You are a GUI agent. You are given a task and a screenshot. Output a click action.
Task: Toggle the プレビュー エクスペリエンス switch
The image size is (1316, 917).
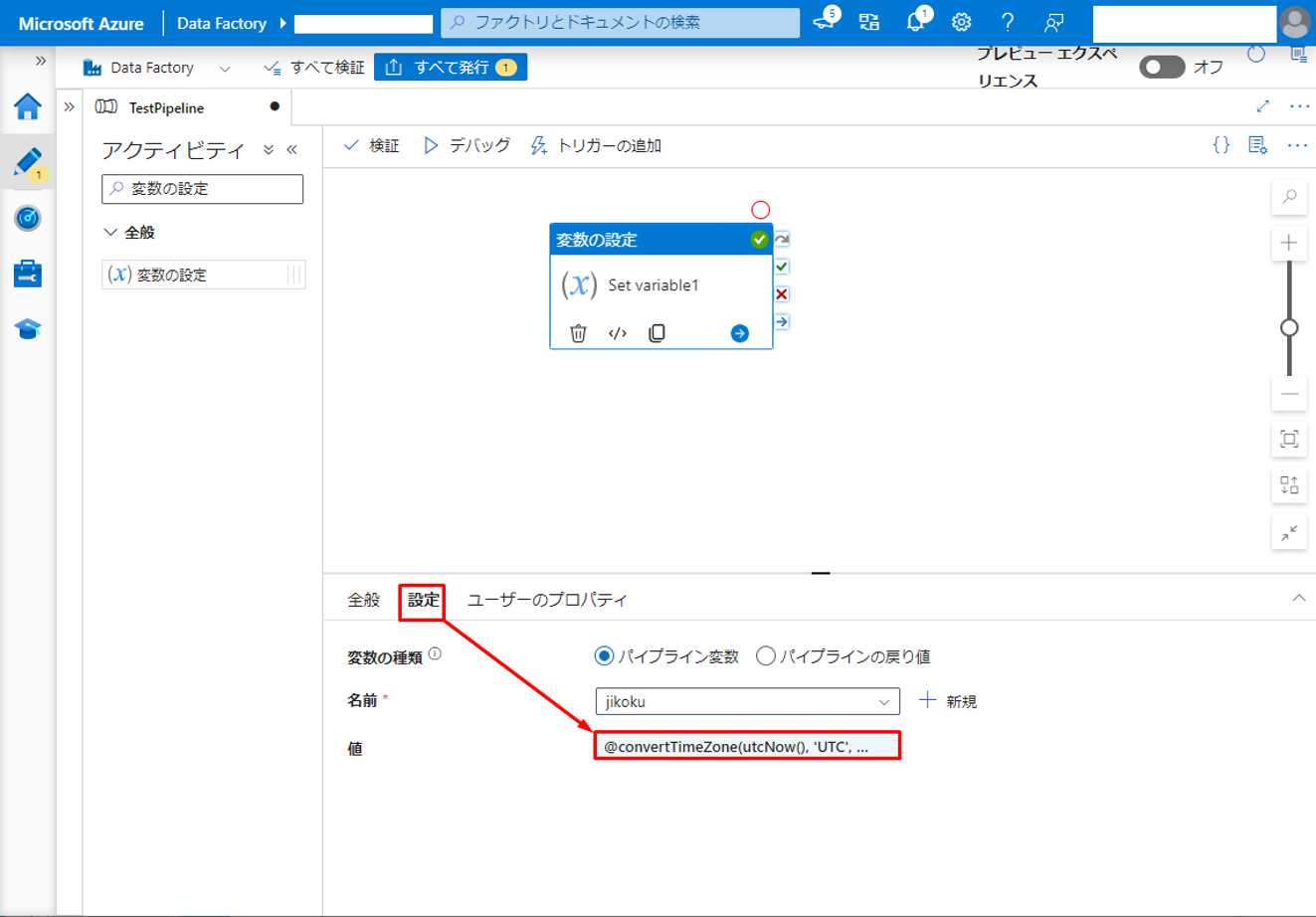click(1161, 67)
